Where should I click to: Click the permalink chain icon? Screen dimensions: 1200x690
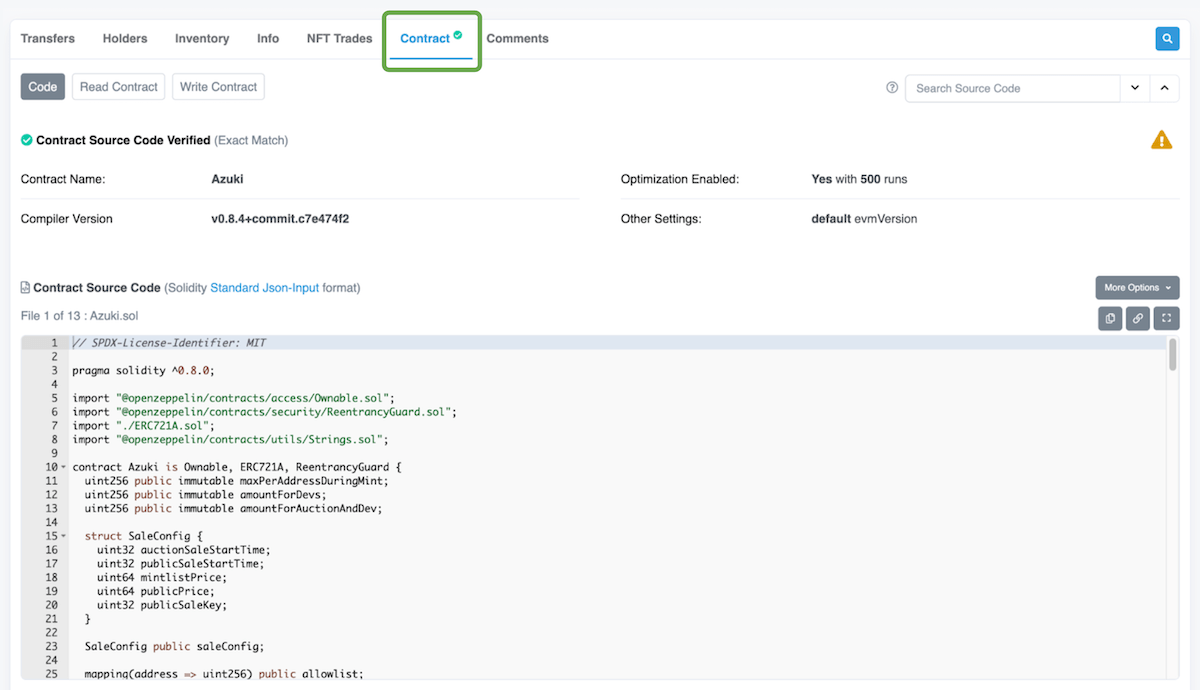pyautogui.click(x=1138, y=318)
